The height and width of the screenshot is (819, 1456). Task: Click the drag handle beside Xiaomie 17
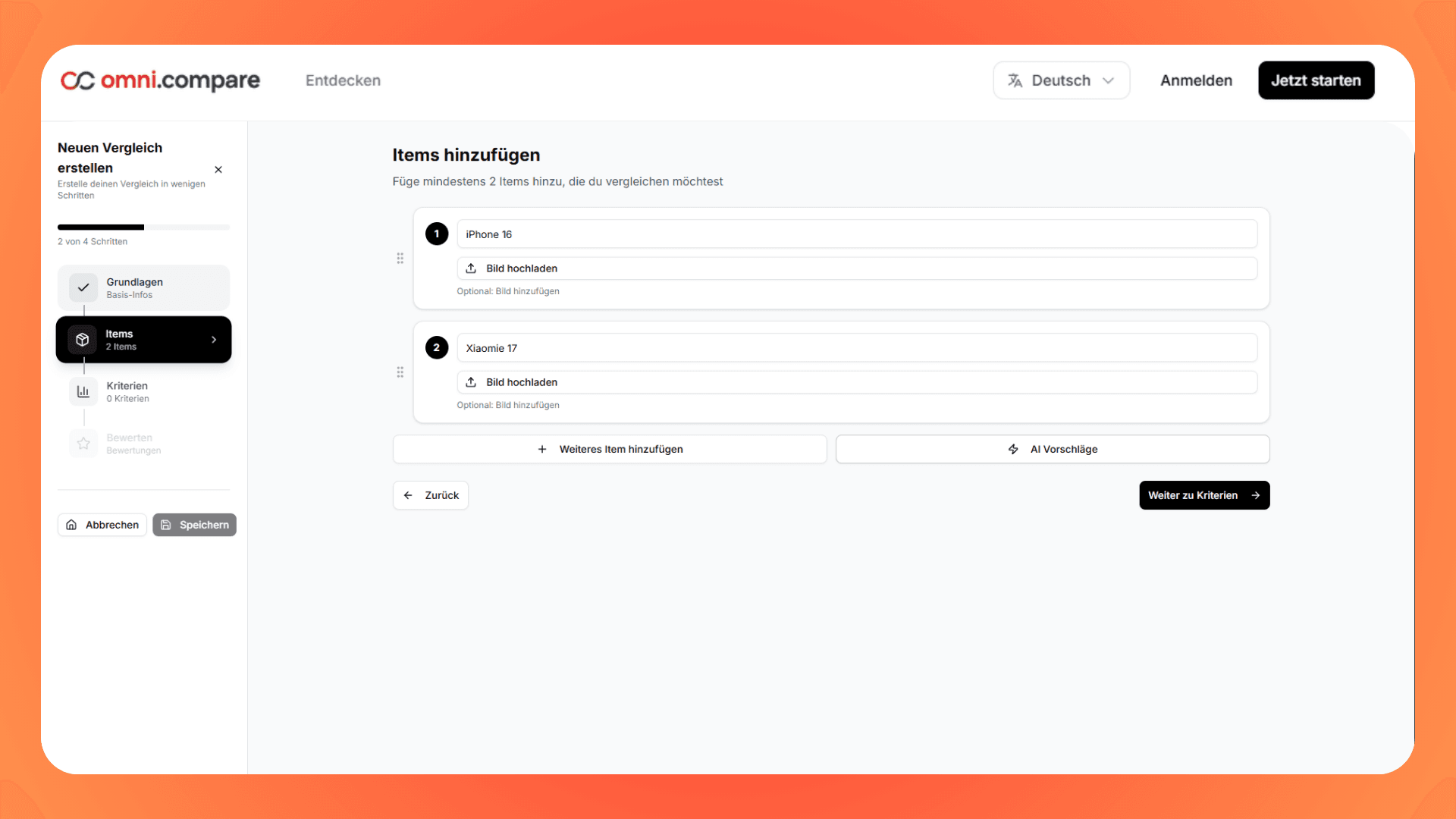pyautogui.click(x=400, y=372)
